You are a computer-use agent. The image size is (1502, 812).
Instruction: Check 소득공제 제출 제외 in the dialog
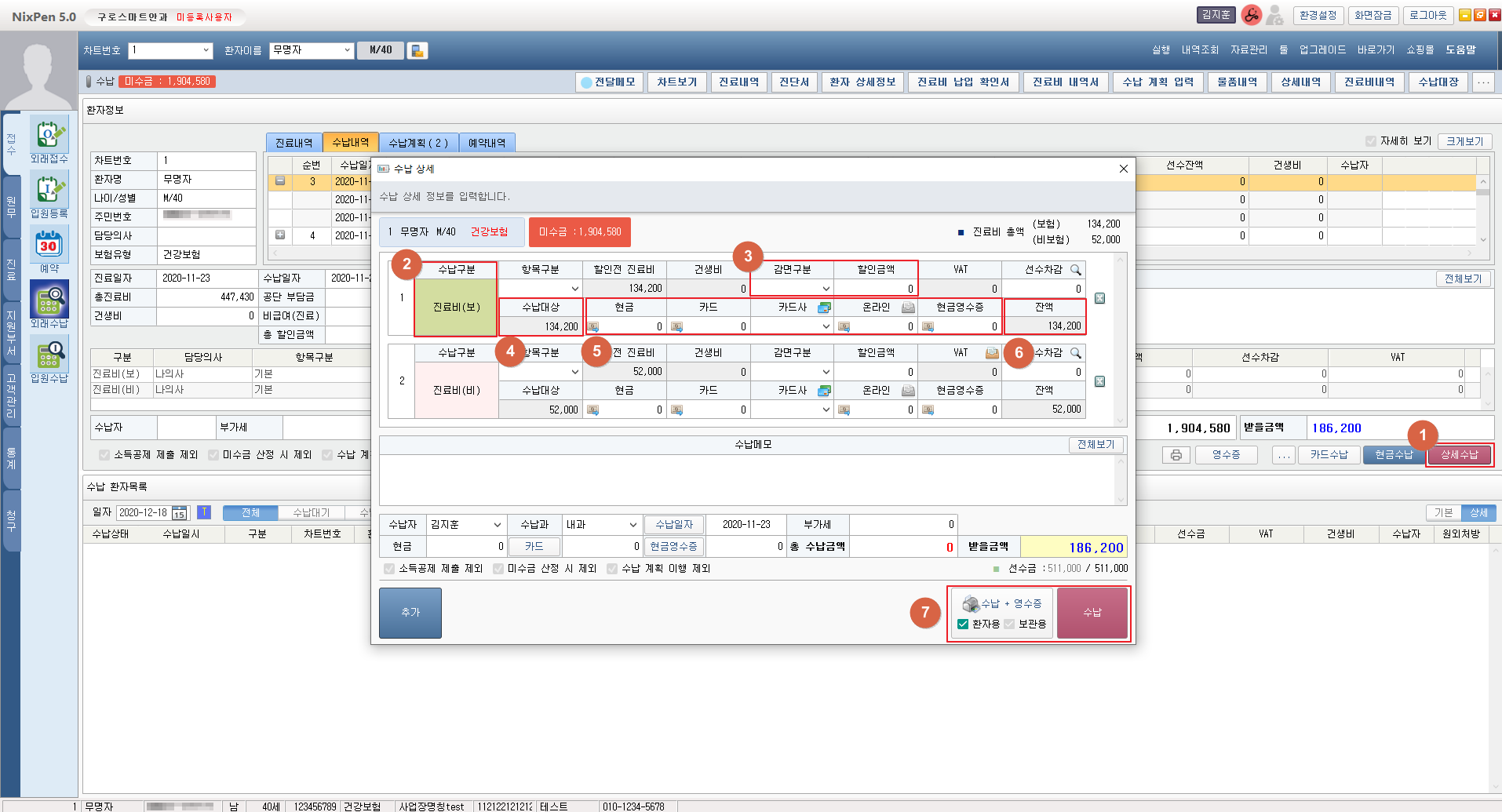point(389,569)
